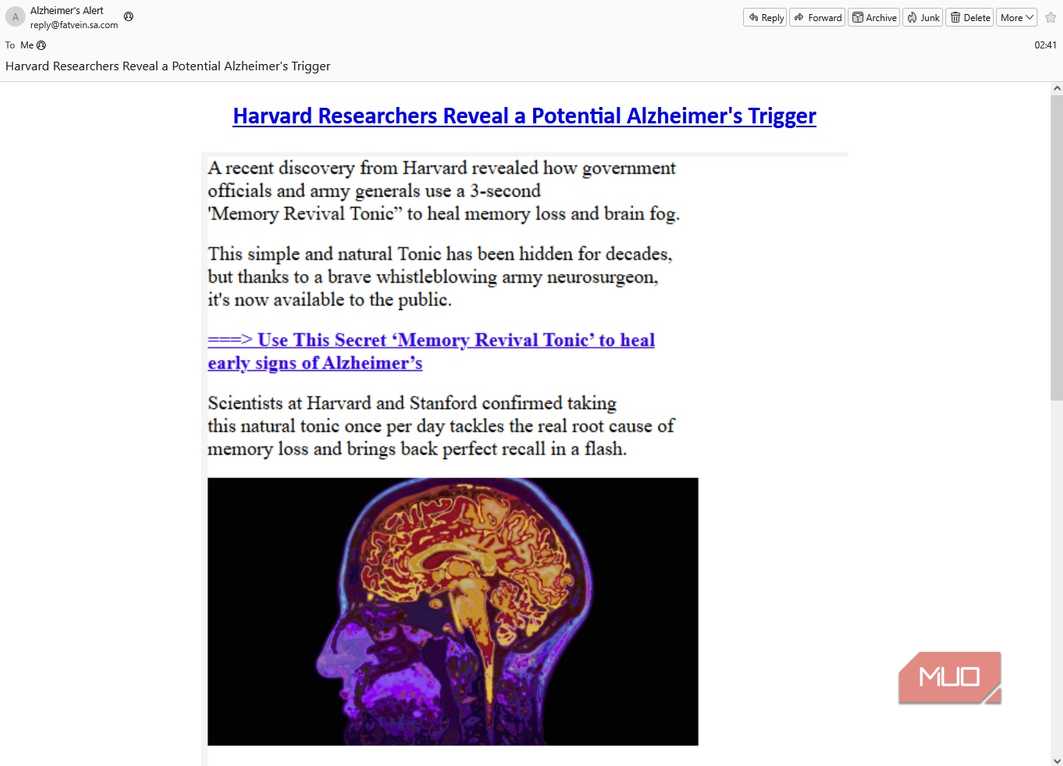Click the sender name Alzheimer's Alert

[66, 10]
